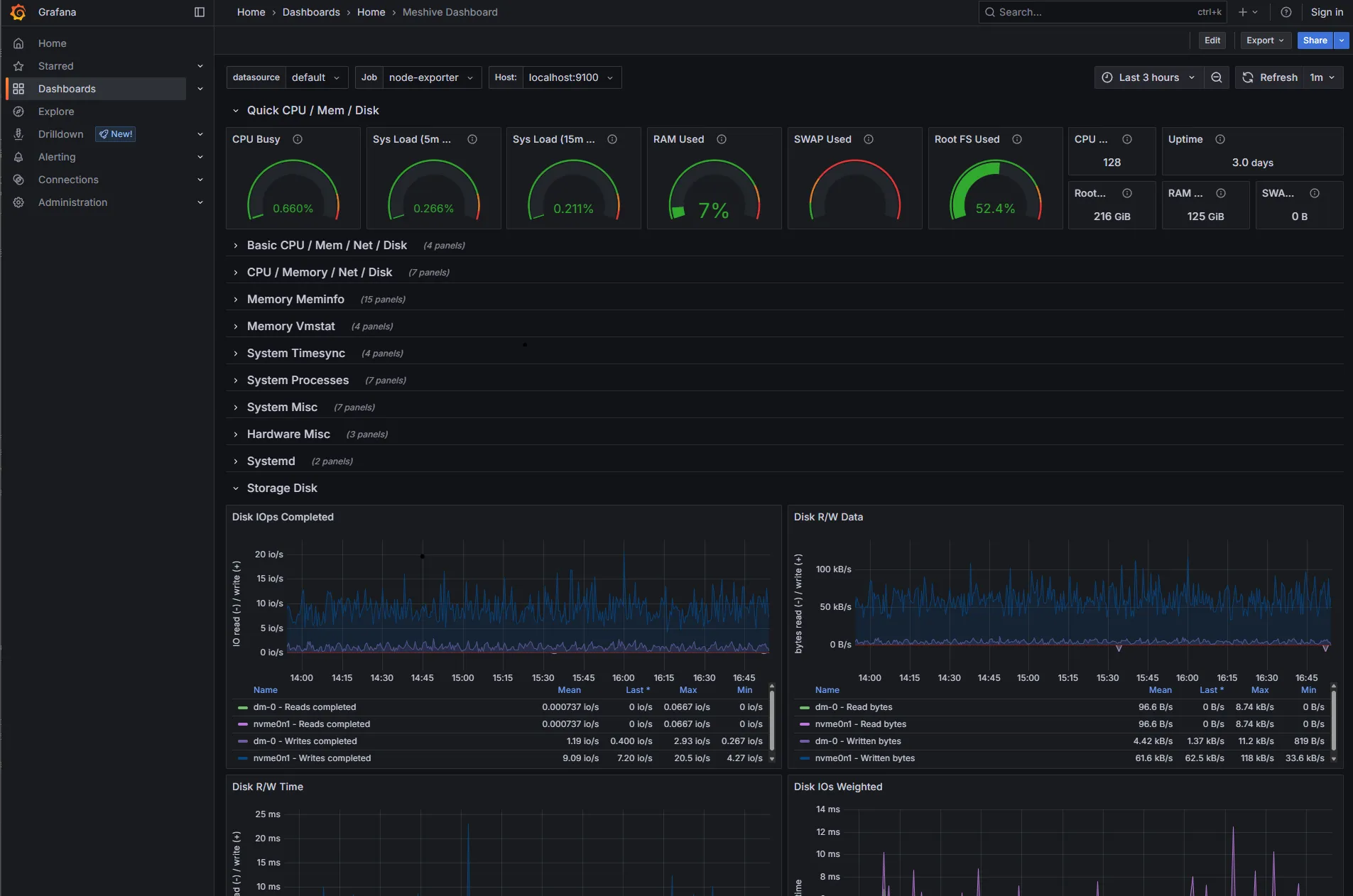Image resolution: width=1353 pixels, height=896 pixels.
Task: Open Starred in the sidebar
Action: tap(55, 66)
